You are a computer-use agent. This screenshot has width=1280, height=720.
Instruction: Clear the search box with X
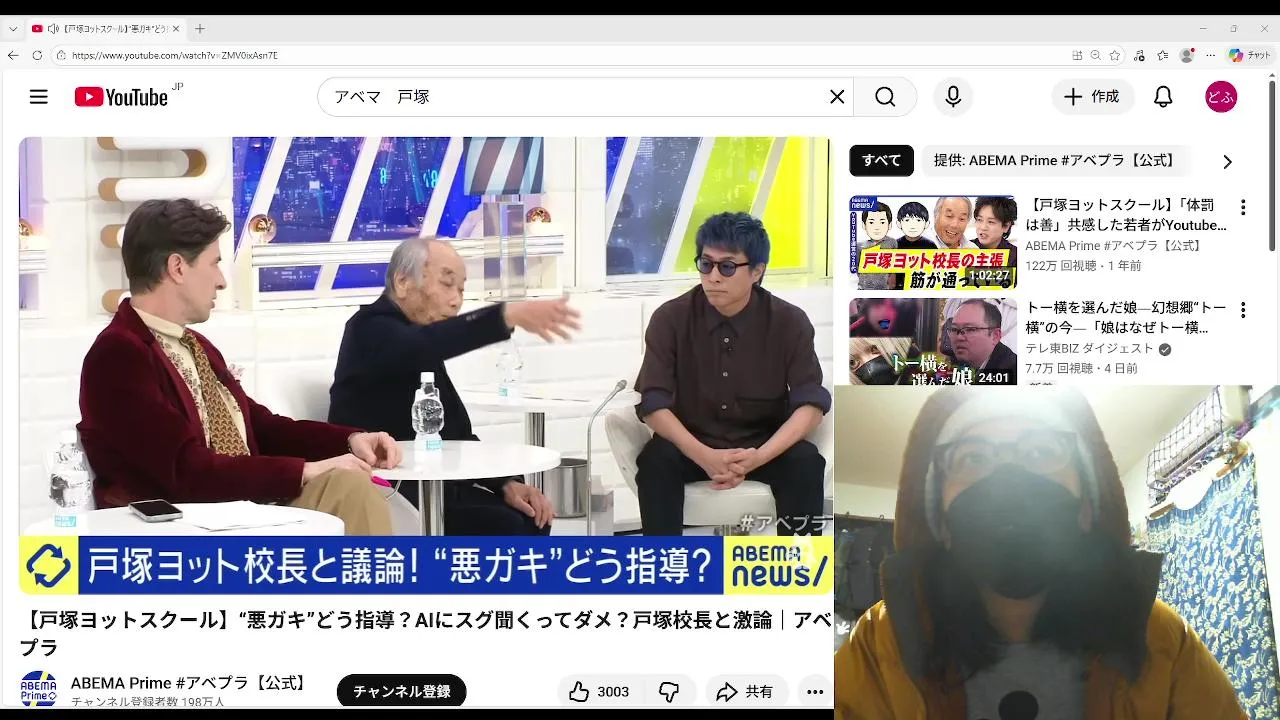click(837, 97)
